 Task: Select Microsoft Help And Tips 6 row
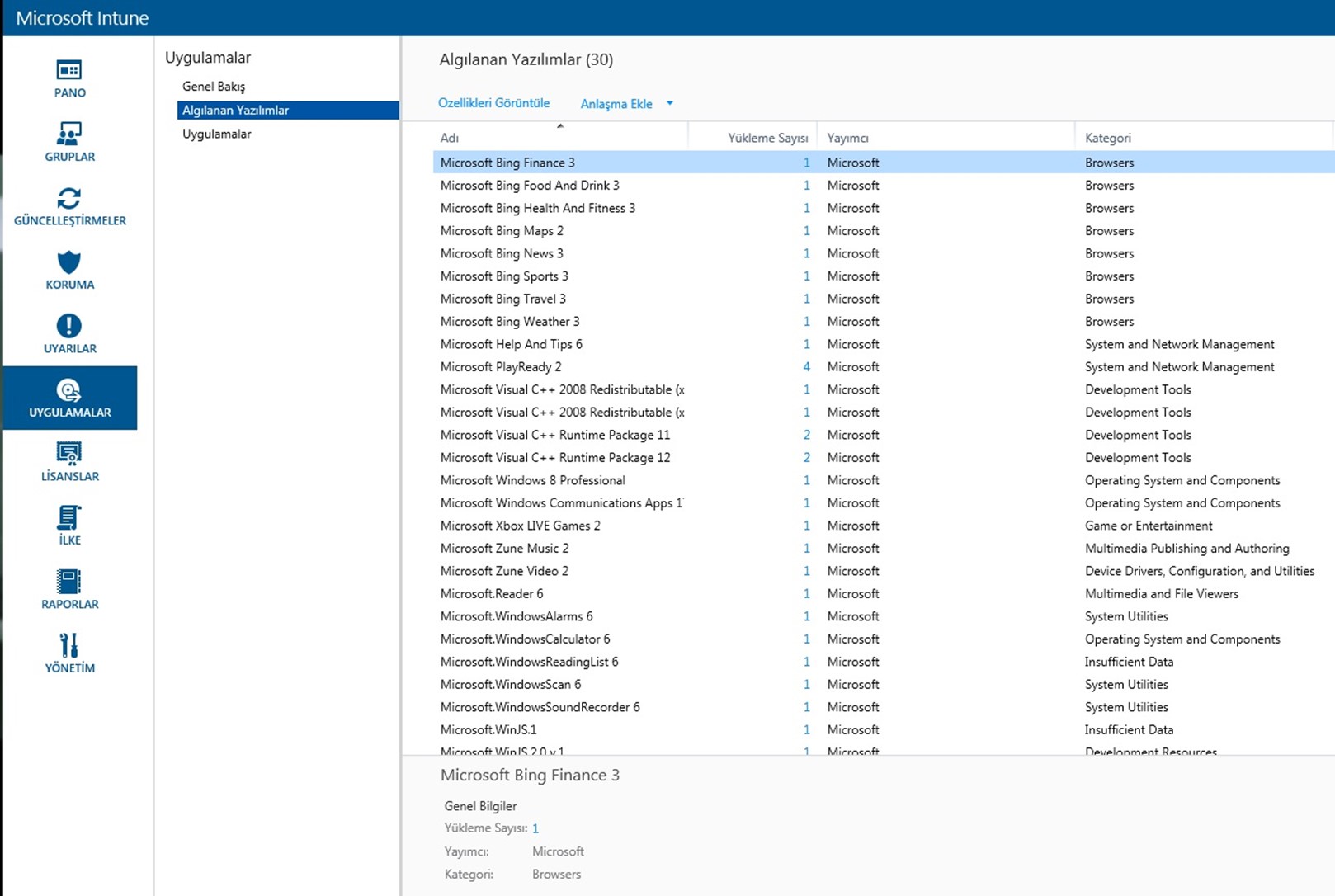884,344
